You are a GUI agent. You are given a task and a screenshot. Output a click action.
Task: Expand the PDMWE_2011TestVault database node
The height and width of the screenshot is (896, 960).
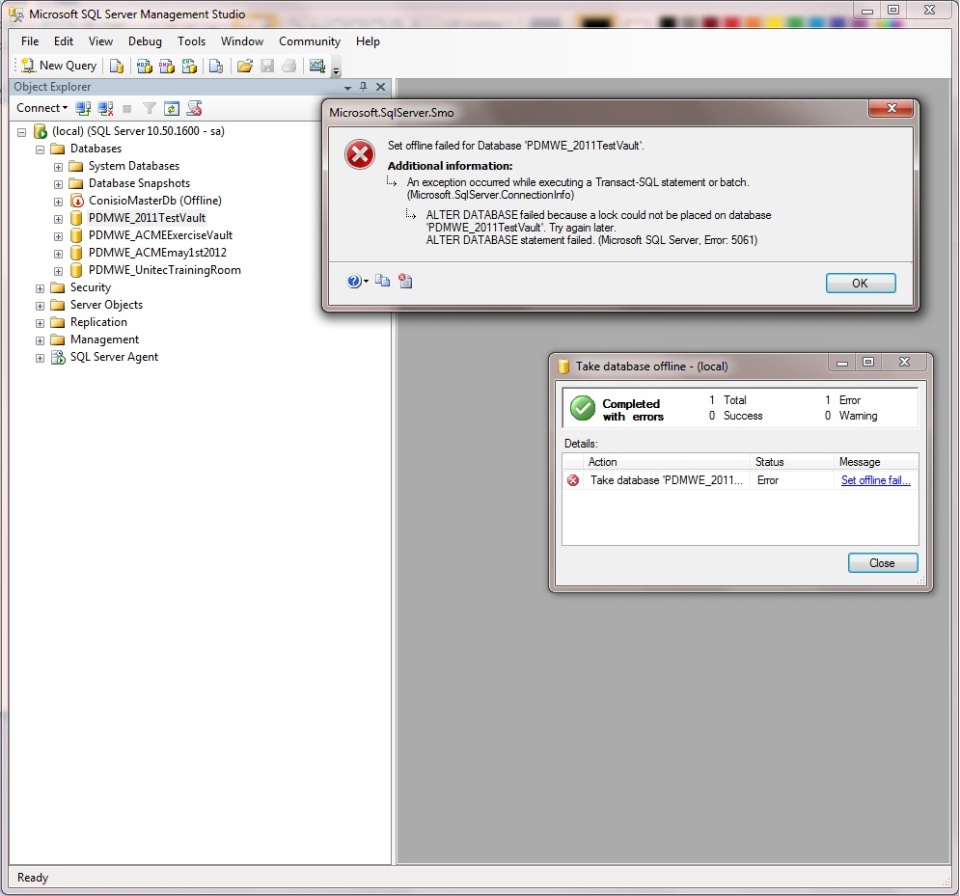click(x=58, y=219)
